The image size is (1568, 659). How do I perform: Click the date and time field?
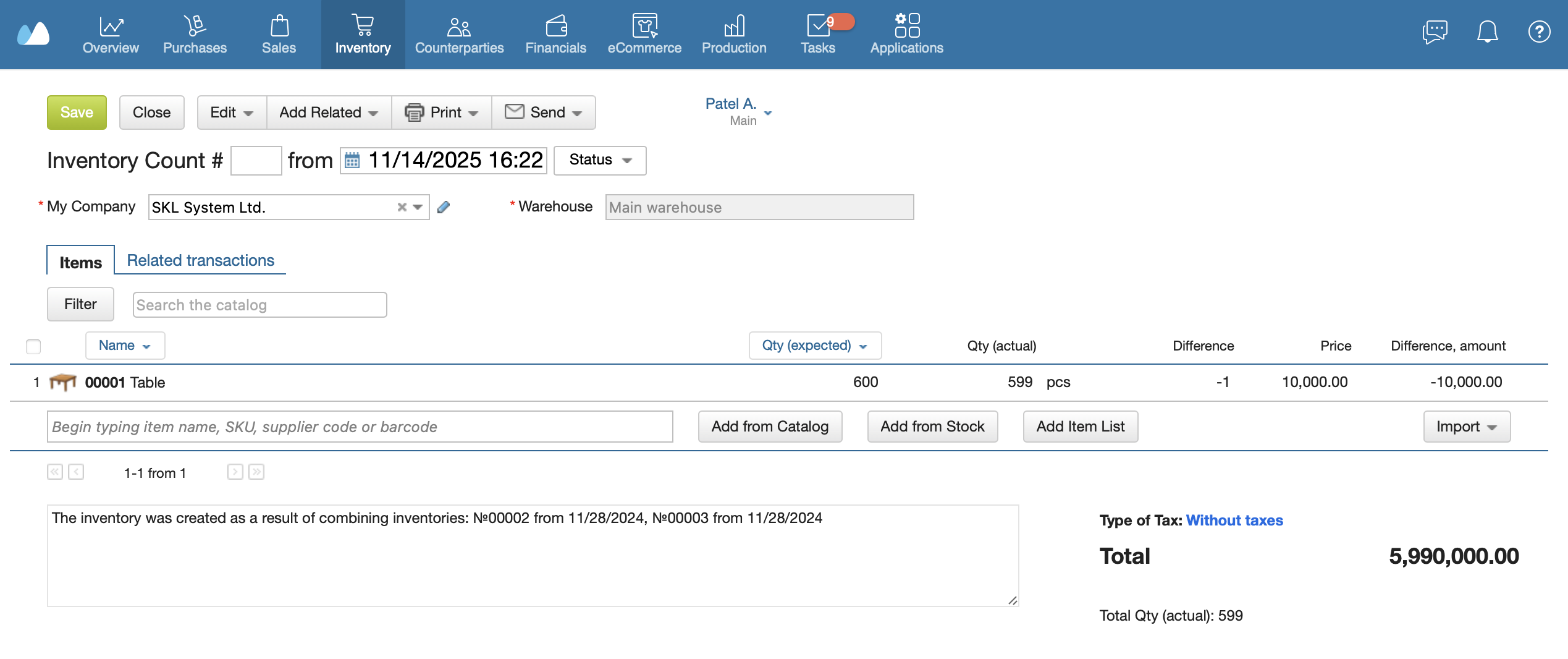tap(443, 161)
